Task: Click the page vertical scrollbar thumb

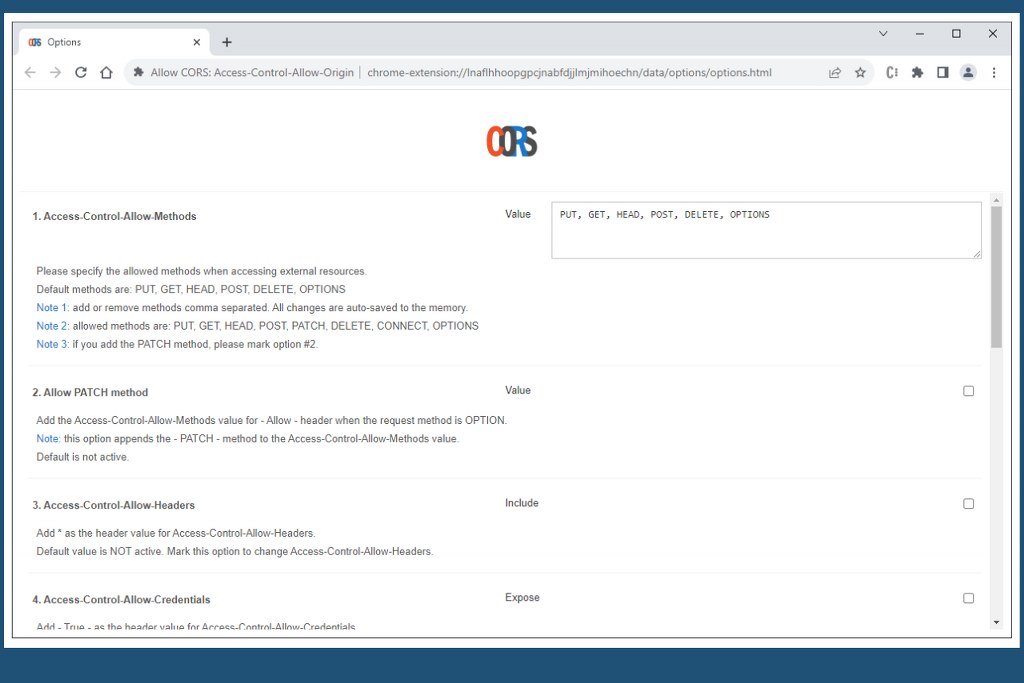Action: [x=996, y=278]
